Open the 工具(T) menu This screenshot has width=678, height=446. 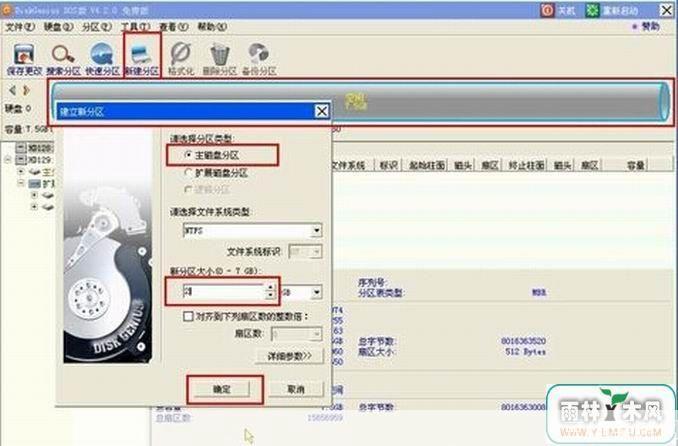point(135,27)
